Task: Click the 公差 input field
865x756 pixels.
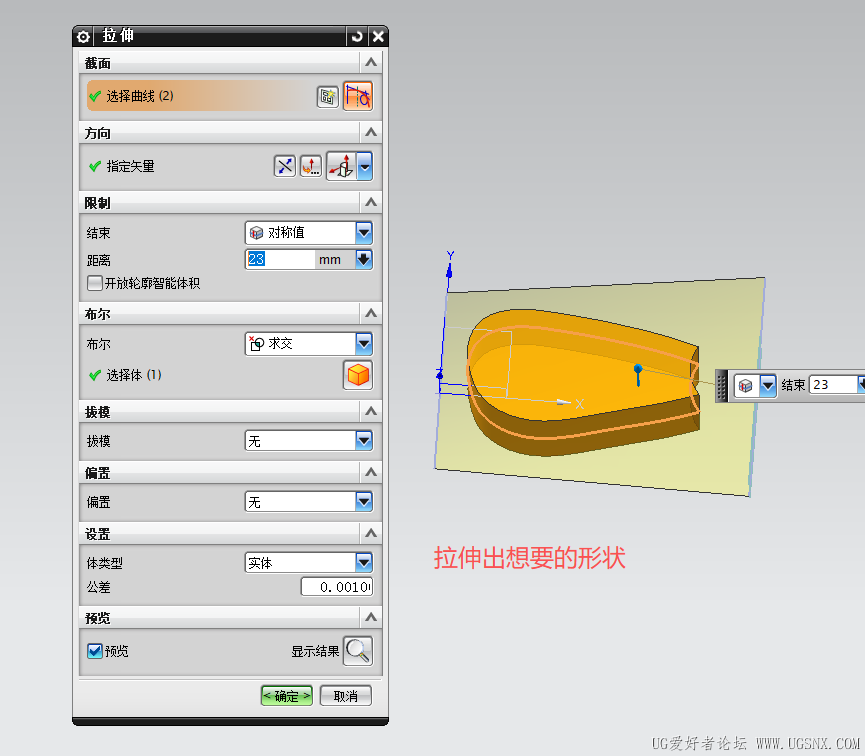Action: coord(337,587)
